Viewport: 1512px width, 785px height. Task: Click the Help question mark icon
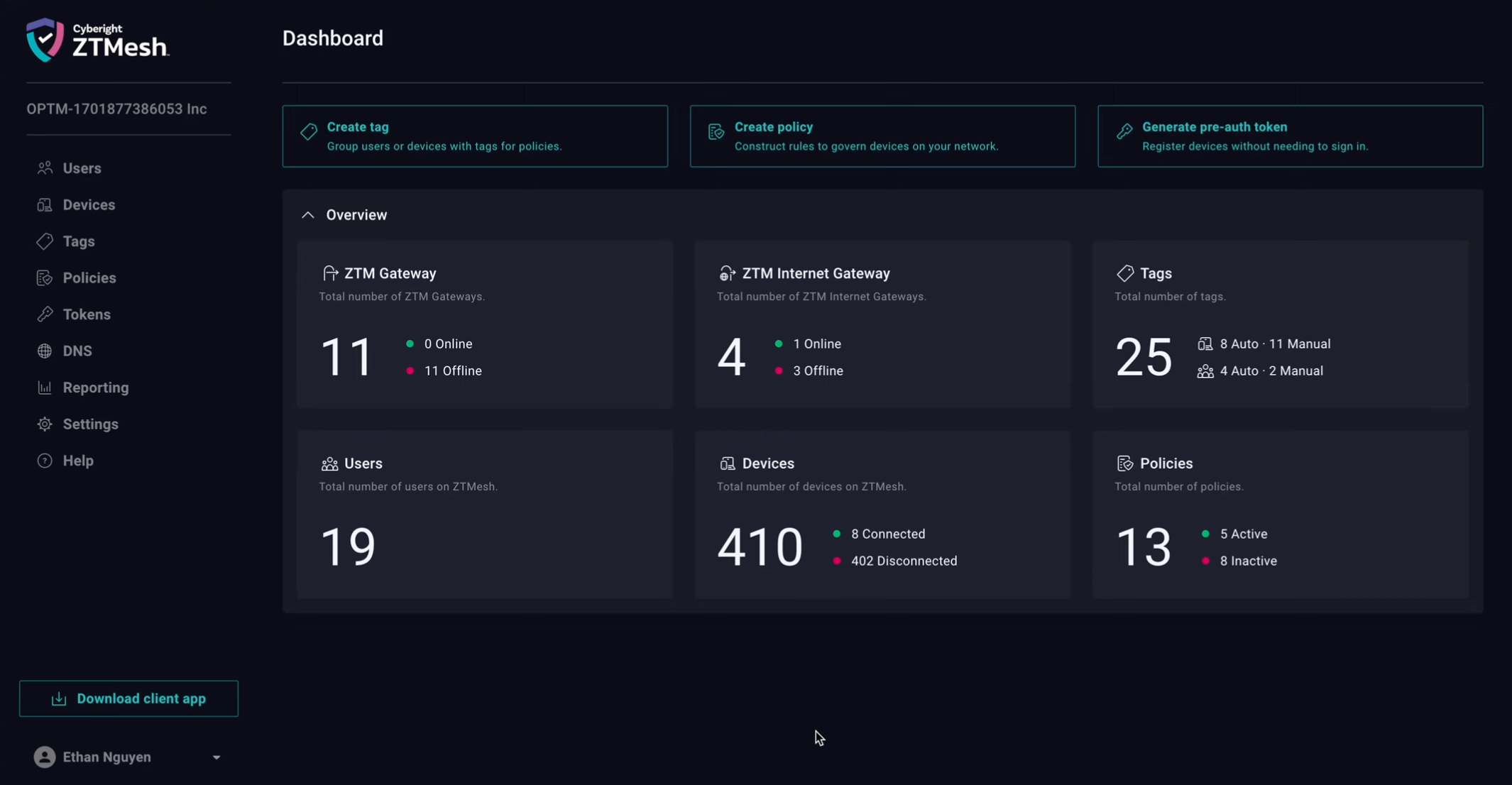coord(44,461)
